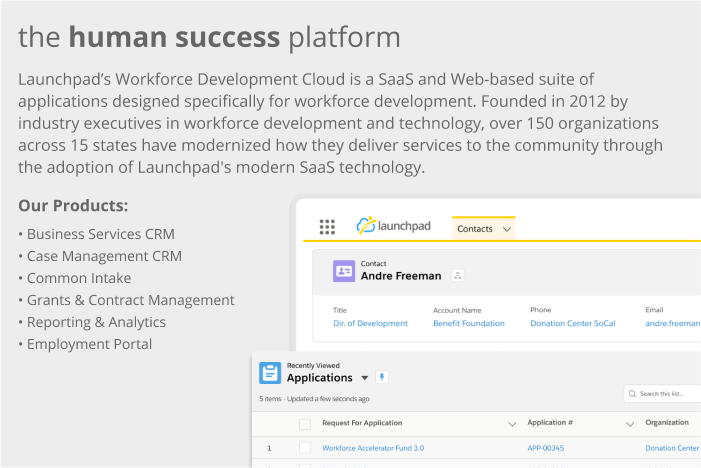Open hierarchy icon beside Andre Freeman
This screenshot has width=701, height=468.
coord(457,275)
